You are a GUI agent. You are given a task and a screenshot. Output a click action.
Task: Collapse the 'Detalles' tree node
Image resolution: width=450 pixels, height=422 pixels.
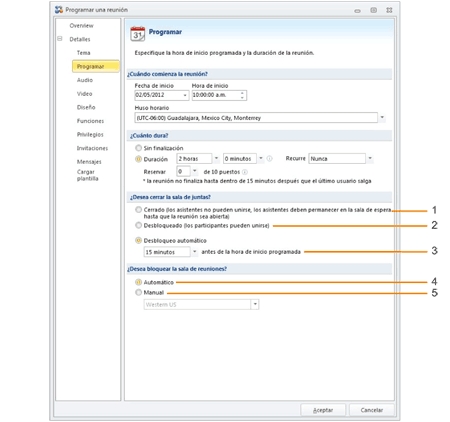[60, 39]
